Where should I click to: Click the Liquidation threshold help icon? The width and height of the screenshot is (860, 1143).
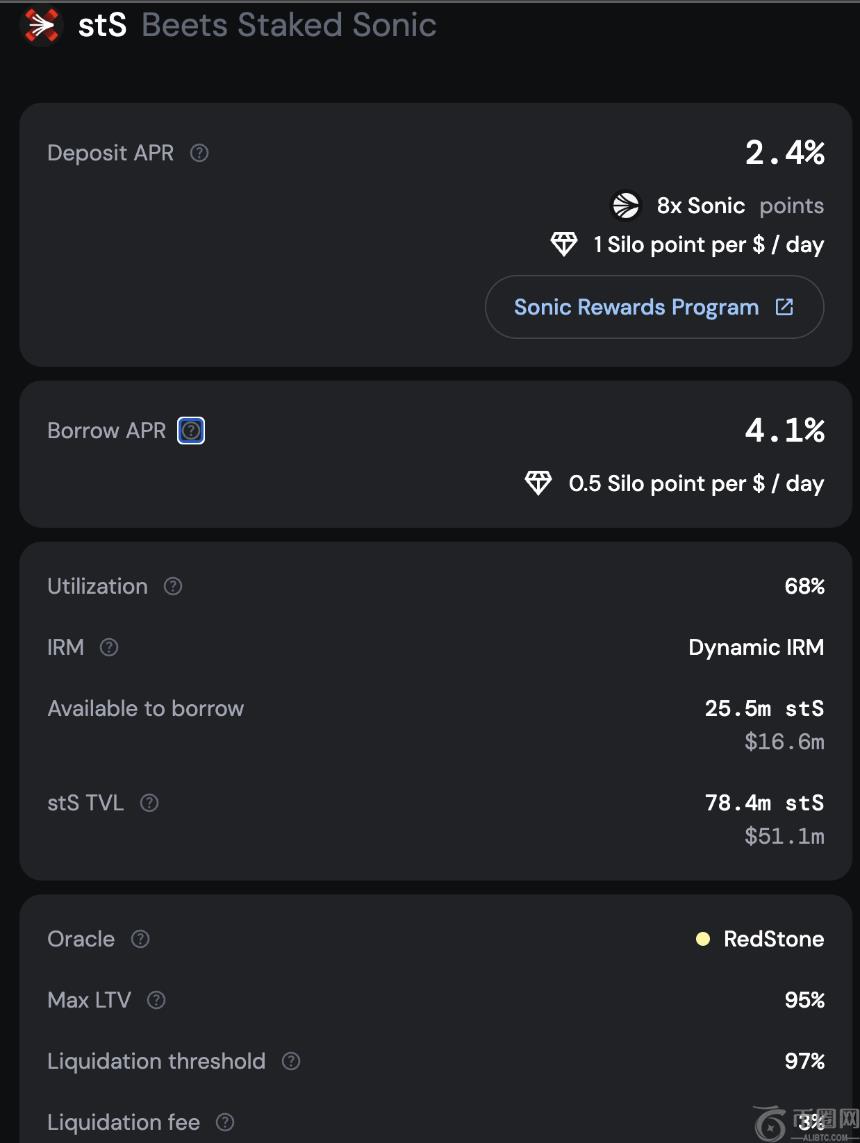291,1061
